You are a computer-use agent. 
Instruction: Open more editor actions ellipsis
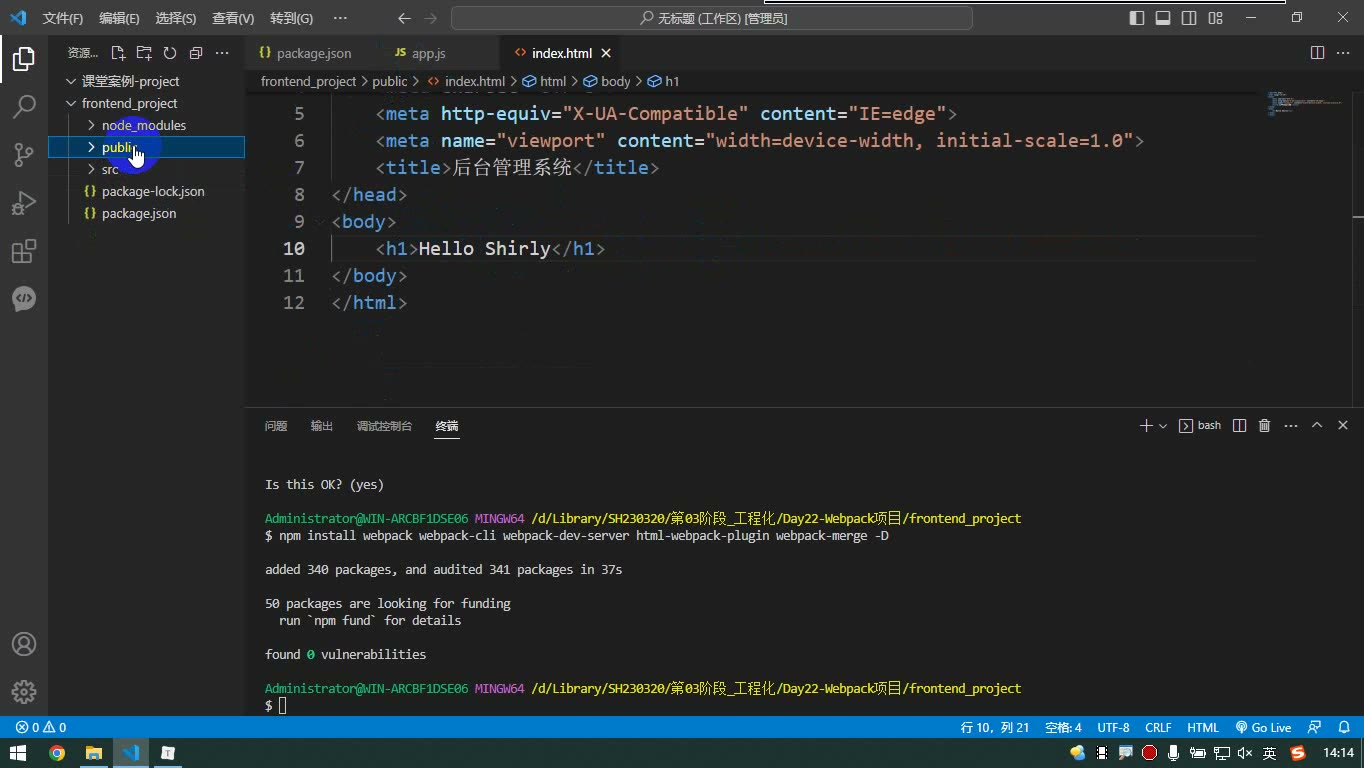click(1342, 53)
